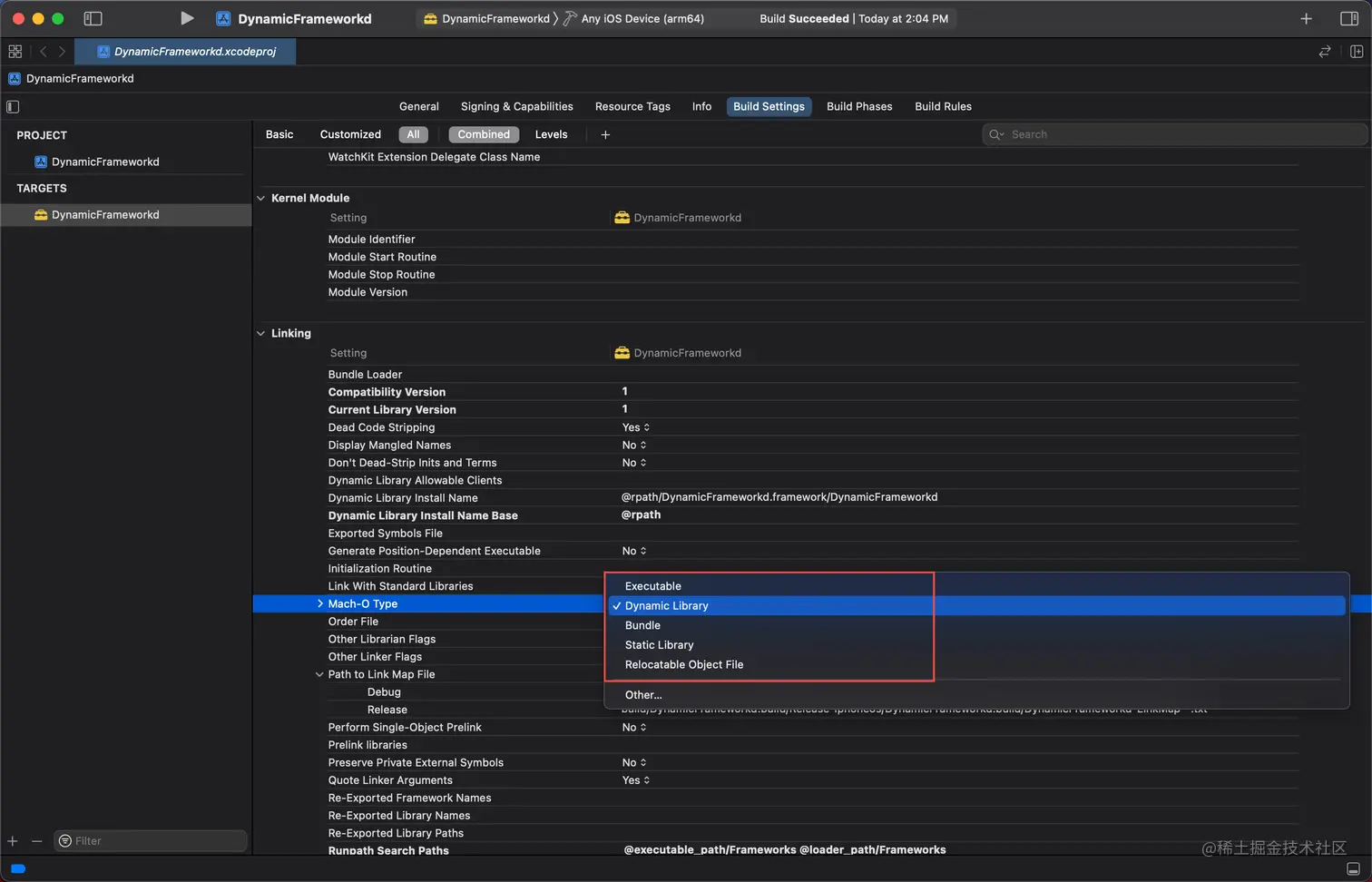Show Basic build settings
Image resolution: width=1372 pixels, height=882 pixels.
point(279,134)
